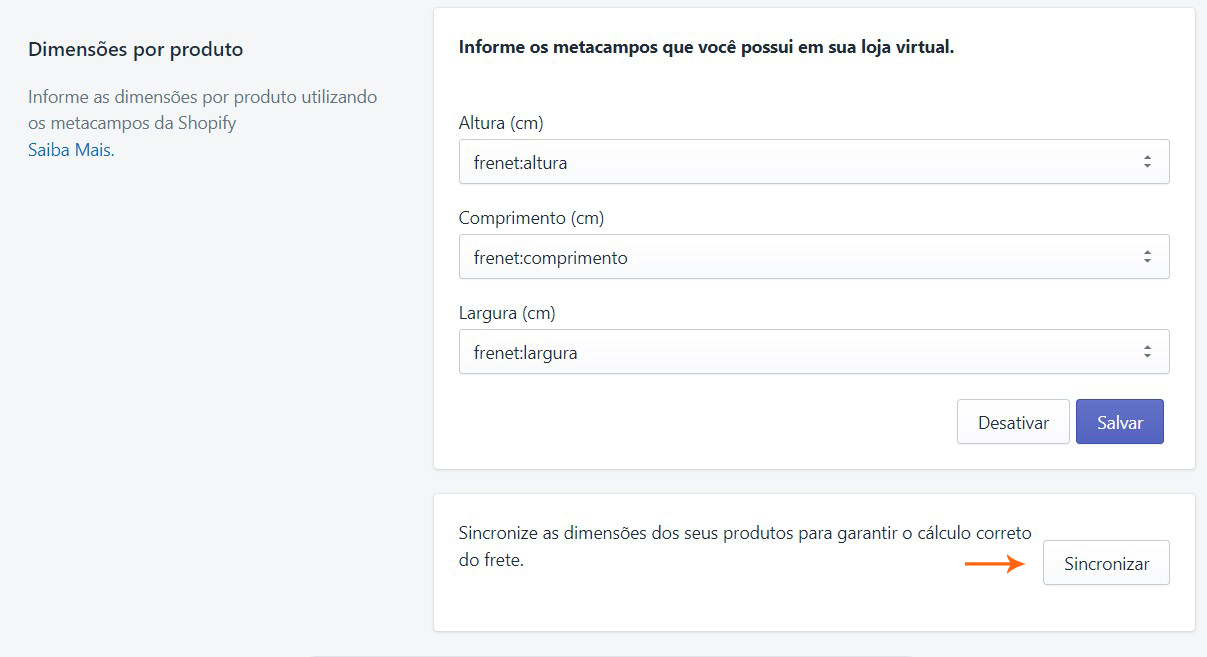1207x657 pixels.
Task: Click Sincronizar to sync product dimensions
Action: tap(1106, 563)
